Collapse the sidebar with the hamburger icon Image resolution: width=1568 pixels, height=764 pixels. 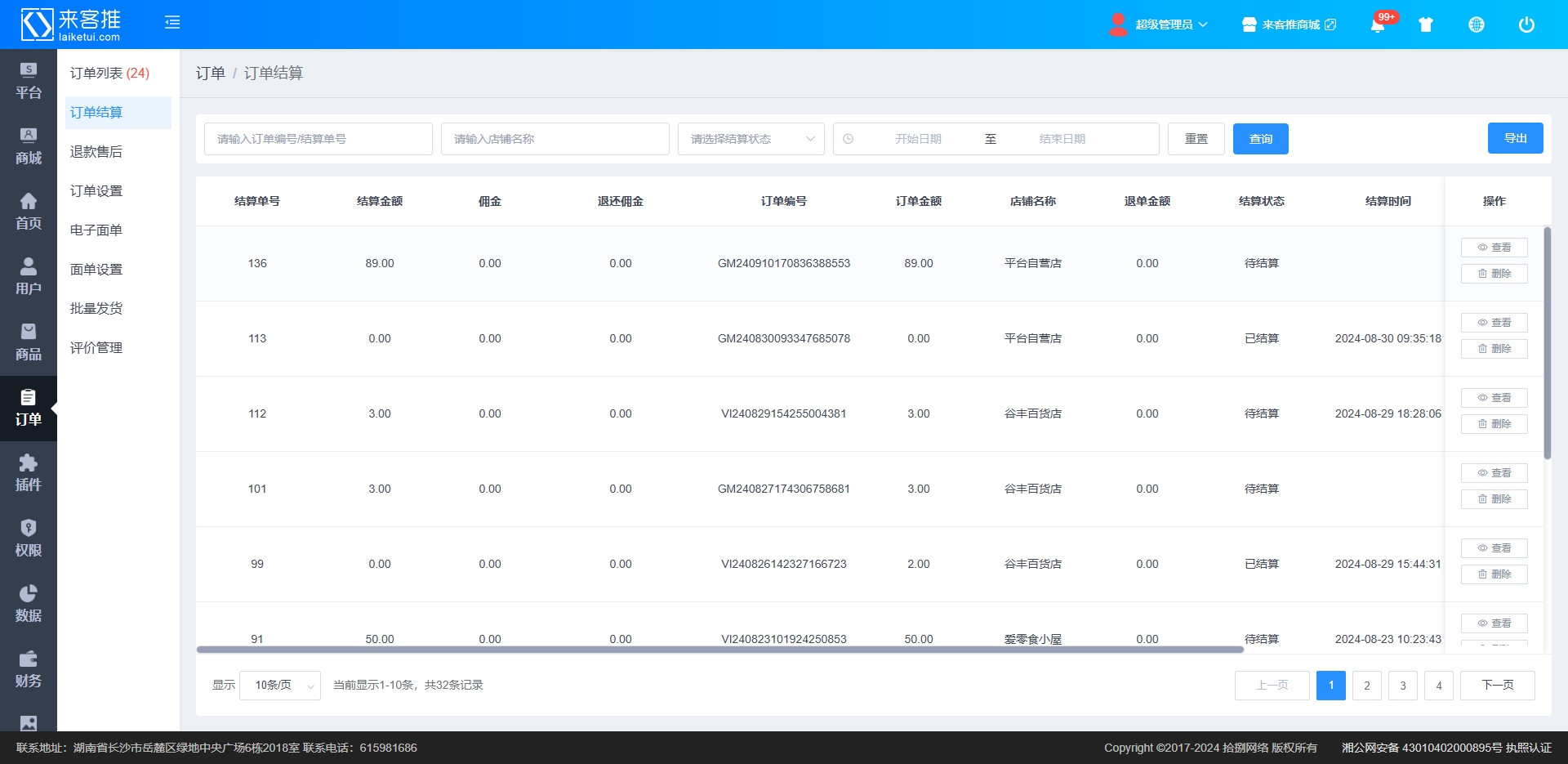172,23
